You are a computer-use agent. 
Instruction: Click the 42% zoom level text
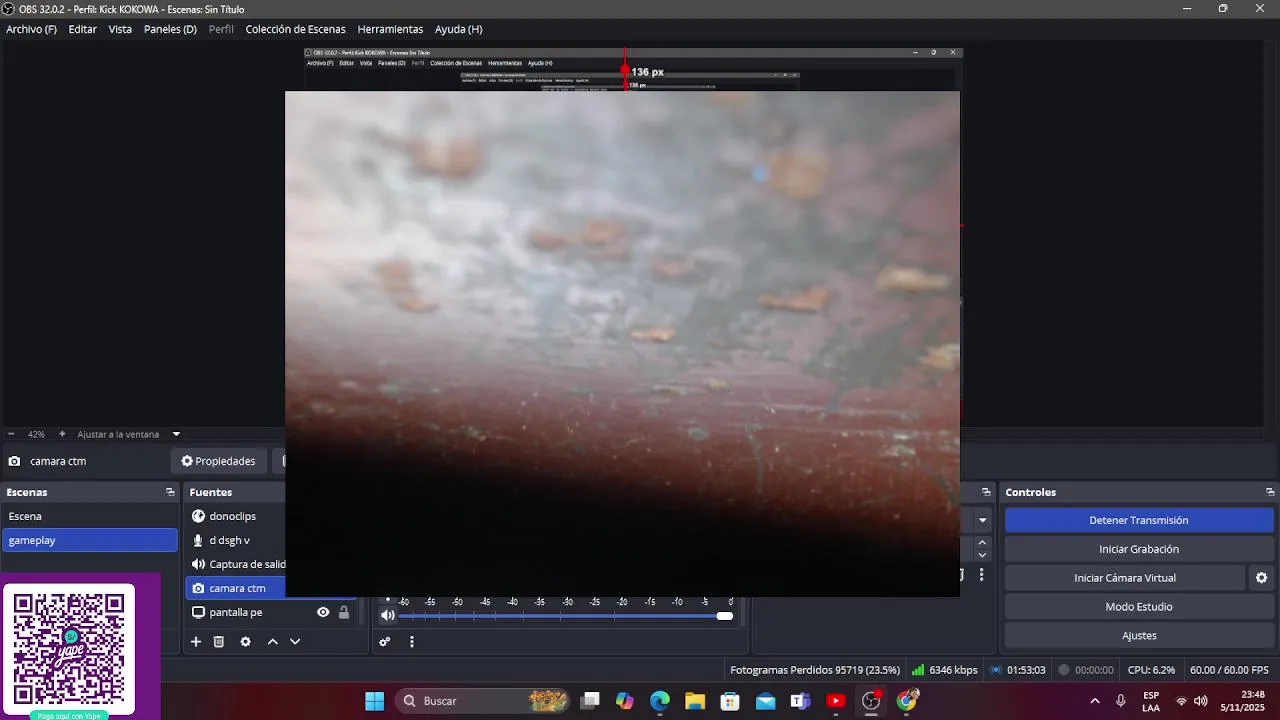tap(36, 434)
